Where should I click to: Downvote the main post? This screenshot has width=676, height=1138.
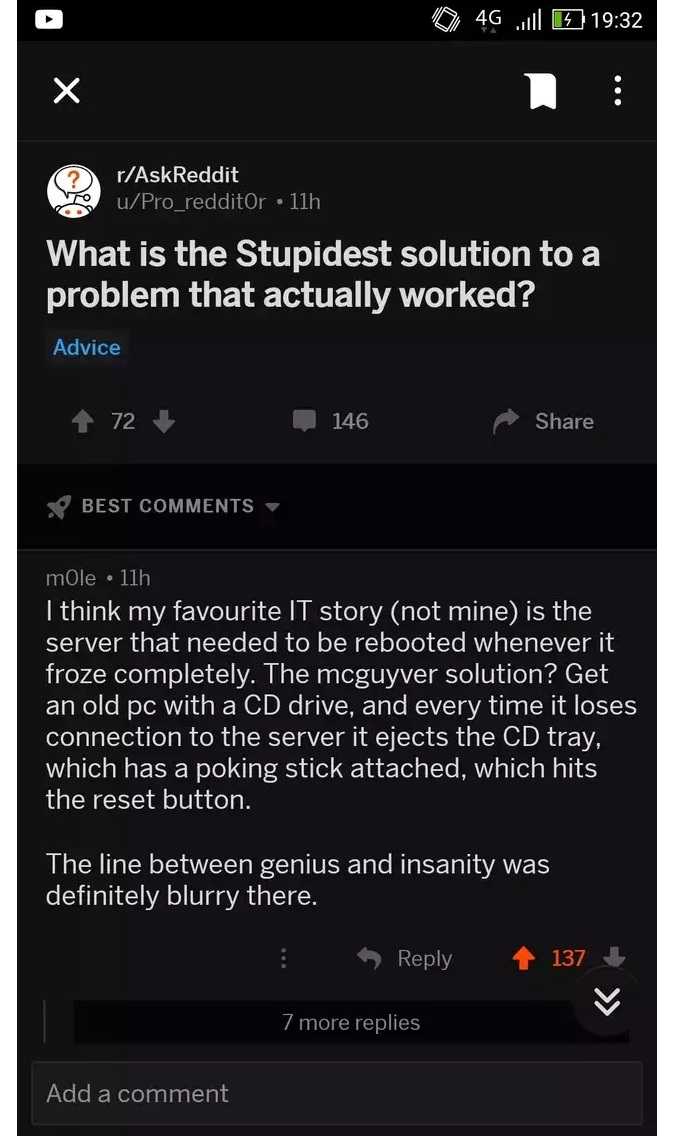point(165,422)
